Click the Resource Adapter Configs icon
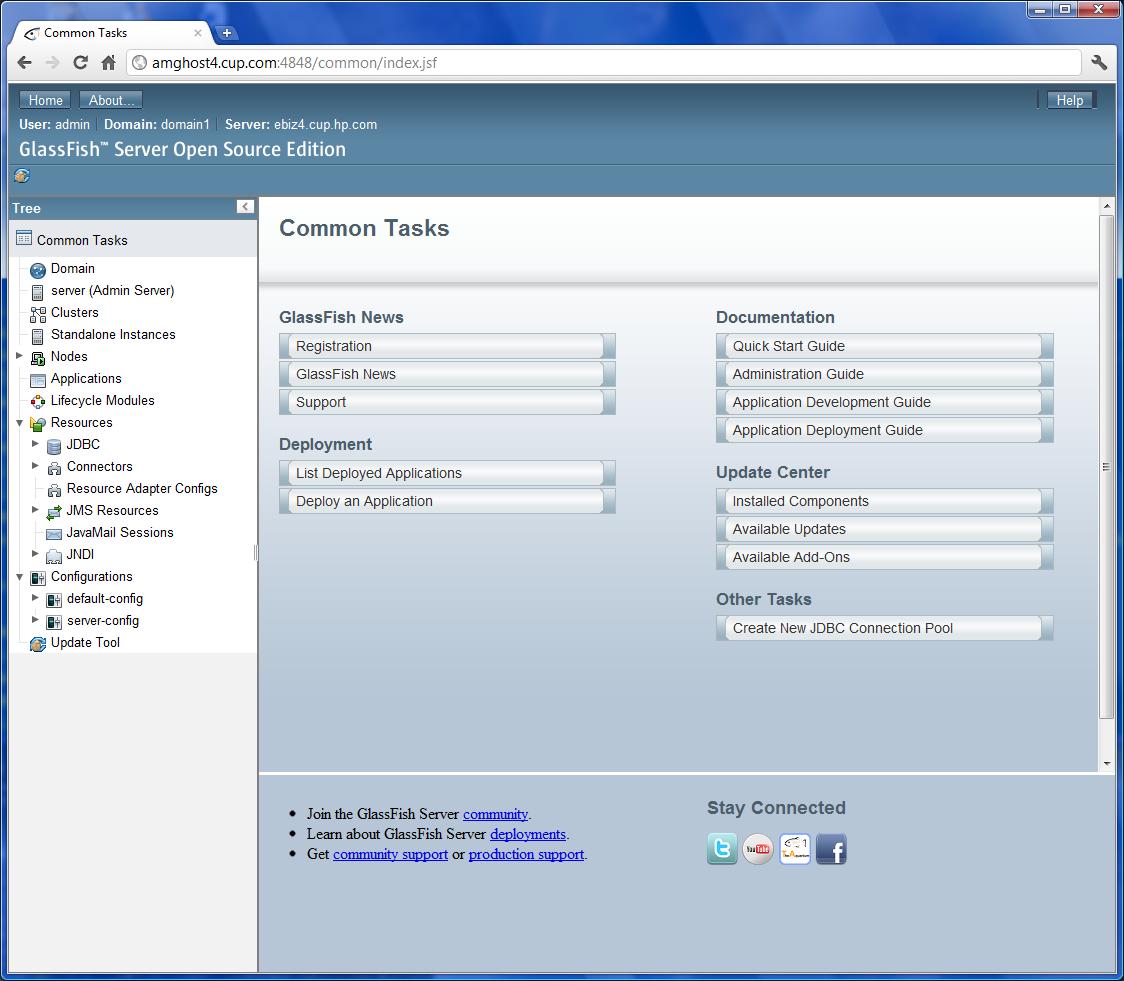This screenshot has width=1124, height=981. (53, 488)
